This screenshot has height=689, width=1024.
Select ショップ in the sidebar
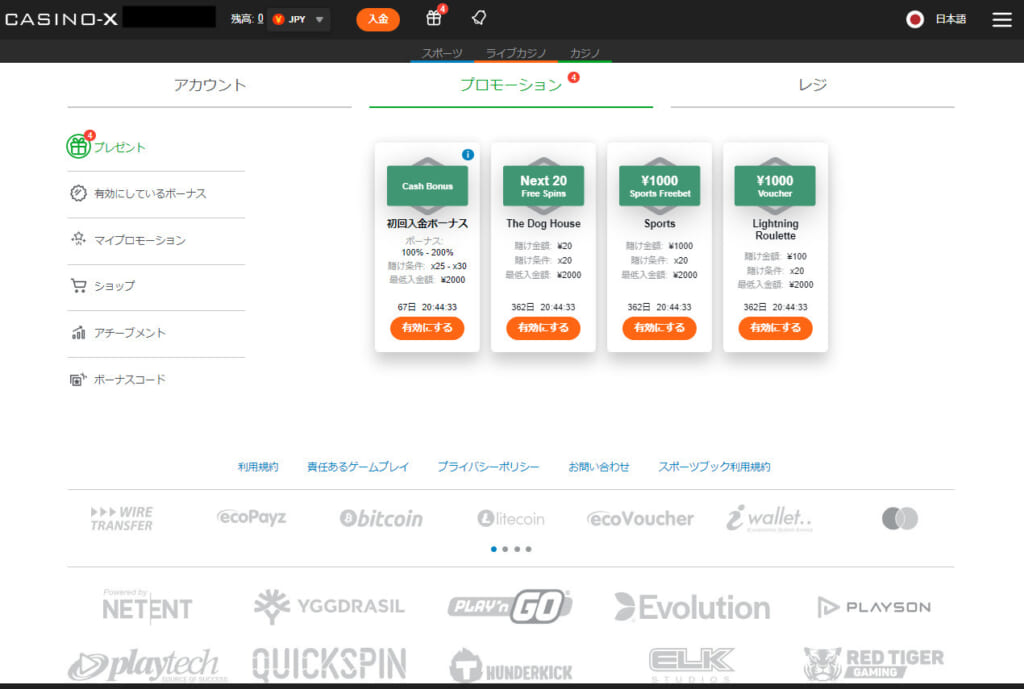coord(114,286)
